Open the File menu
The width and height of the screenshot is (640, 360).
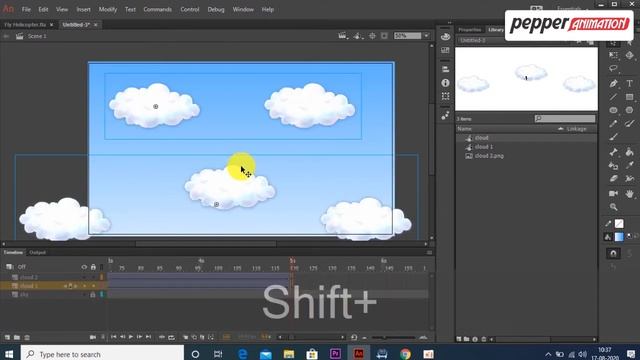click(26, 9)
